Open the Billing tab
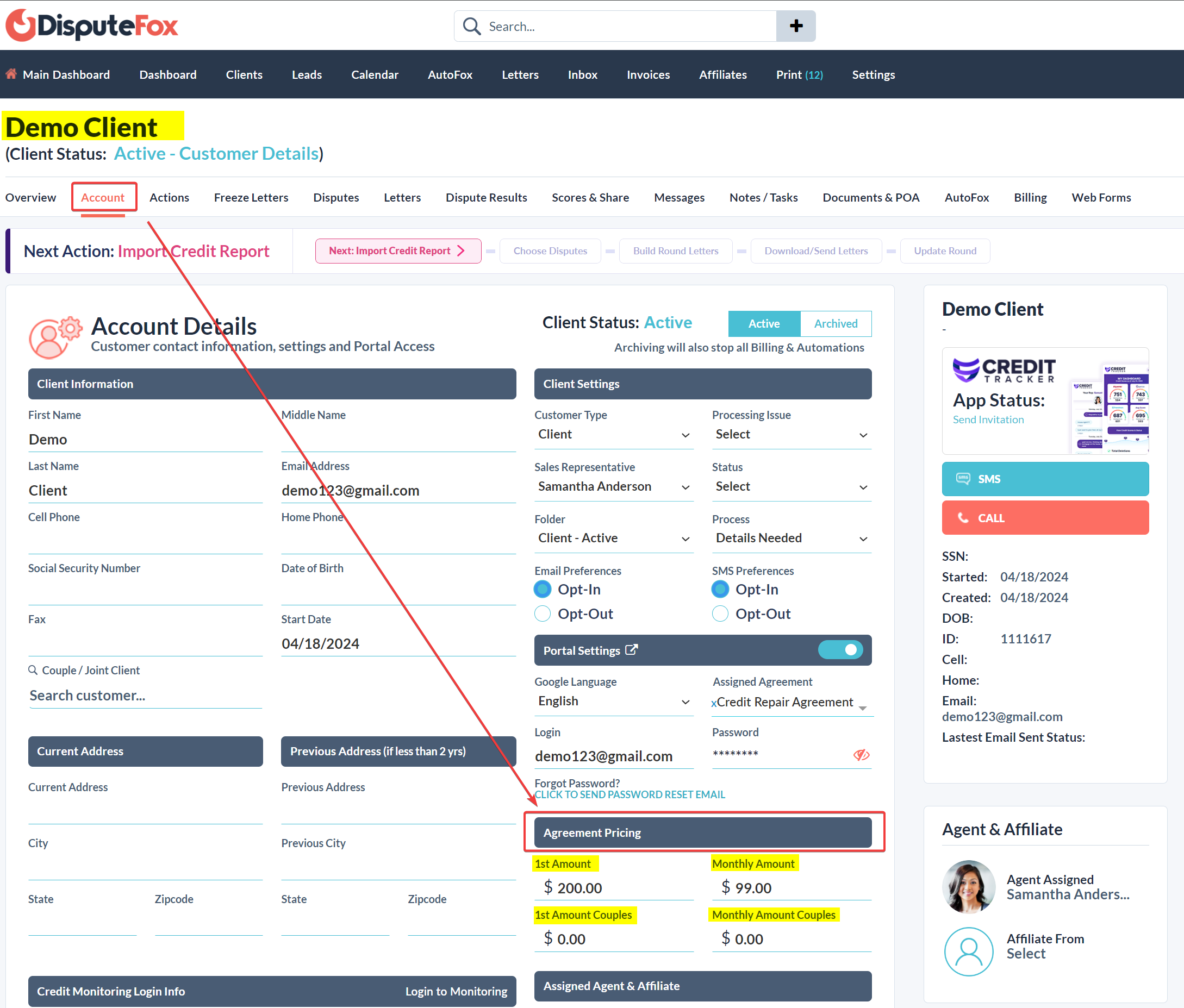The height and width of the screenshot is (1008, 1184). pyautogui.click(x=1030, y=197)
